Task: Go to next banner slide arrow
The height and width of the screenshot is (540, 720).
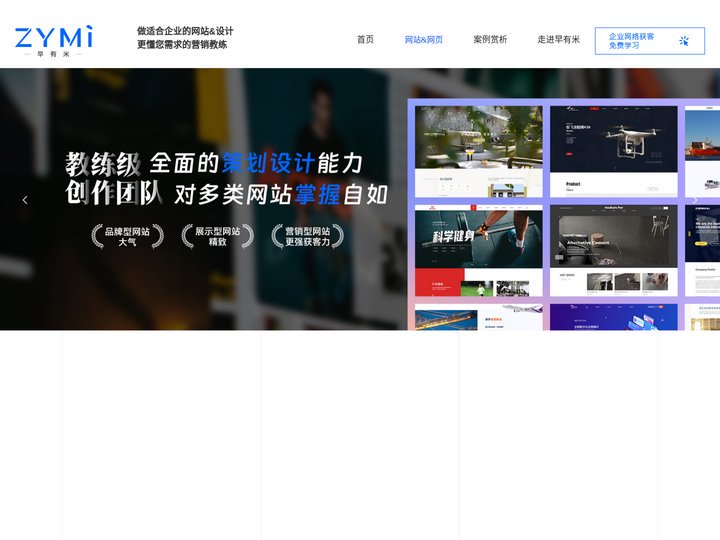Action: pyautogui.click(x=695, y=200)
